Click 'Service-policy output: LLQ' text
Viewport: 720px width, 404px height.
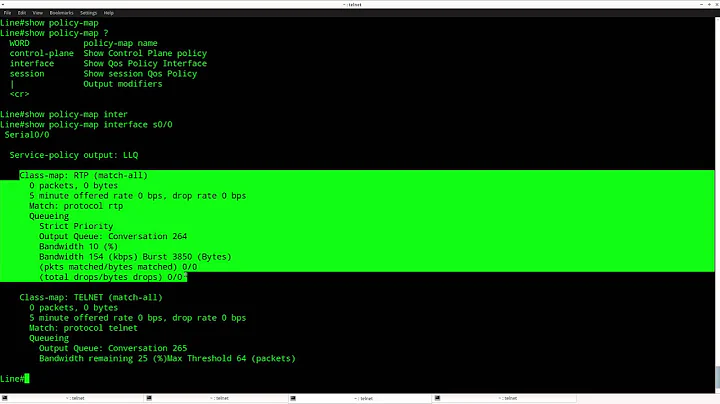pos(73,155)
